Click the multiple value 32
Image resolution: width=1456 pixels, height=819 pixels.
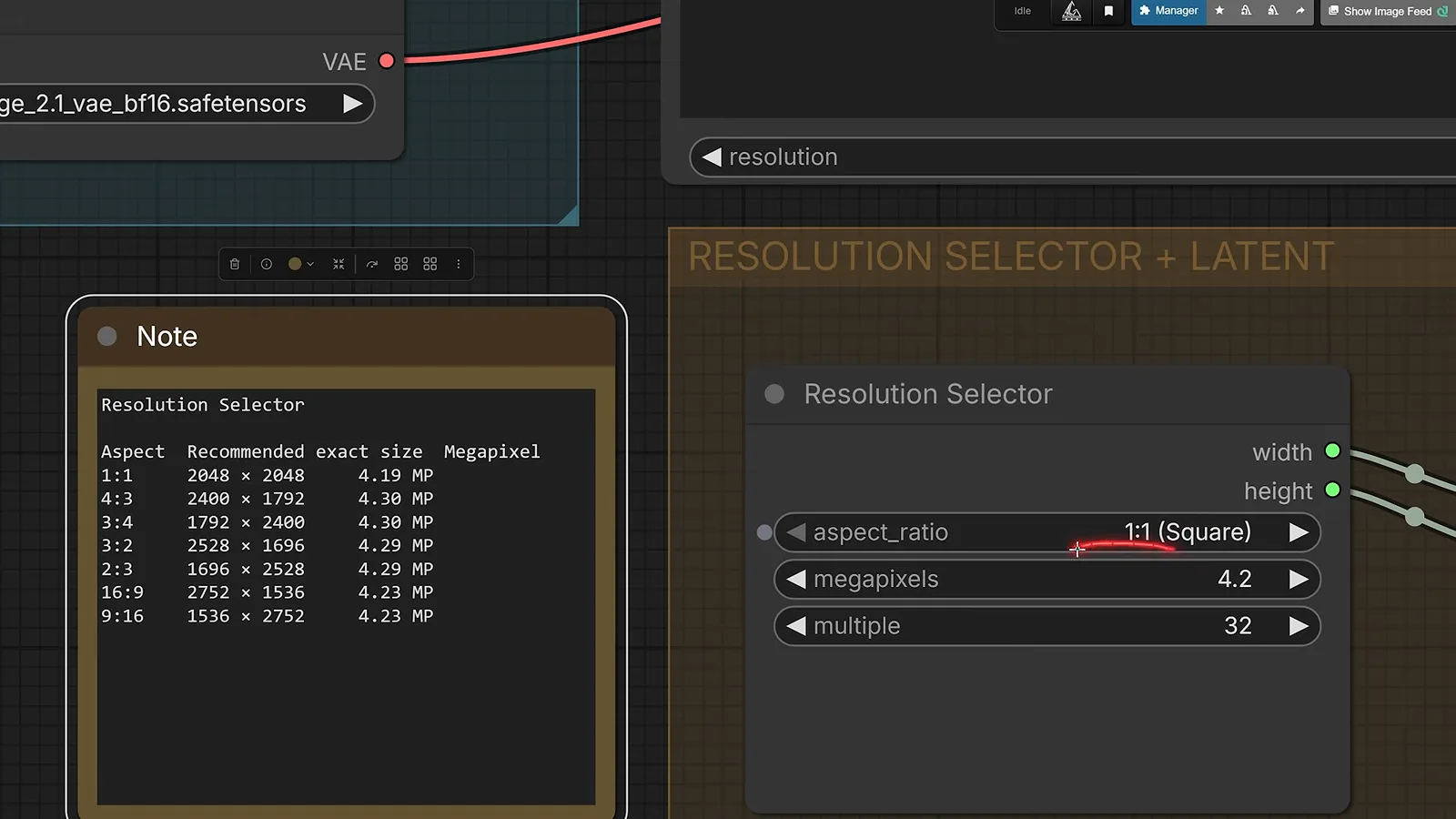pyautogui.click(x=1238, y=626)
